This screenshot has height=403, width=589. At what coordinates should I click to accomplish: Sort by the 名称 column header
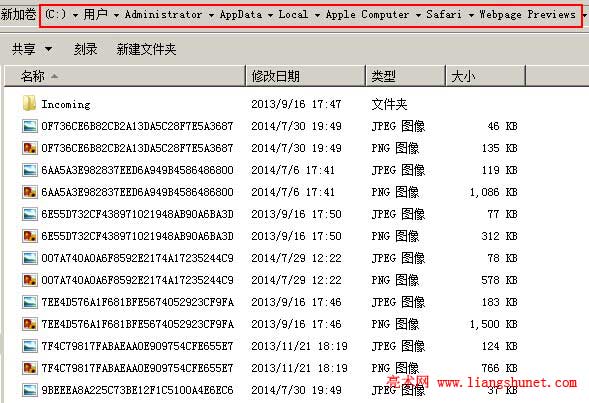(x=125, y=76)
